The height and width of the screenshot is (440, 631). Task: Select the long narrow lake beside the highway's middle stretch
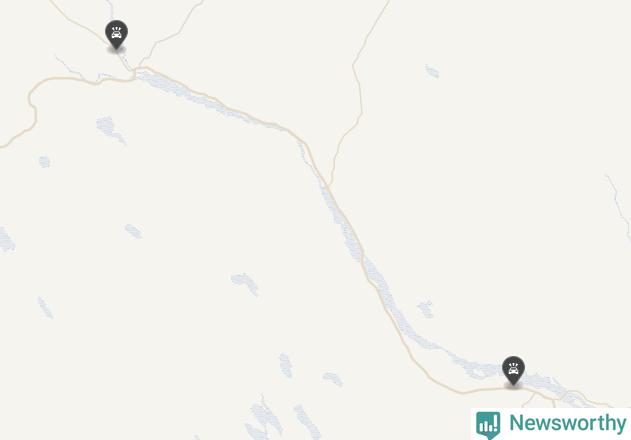tap(340, 217)
